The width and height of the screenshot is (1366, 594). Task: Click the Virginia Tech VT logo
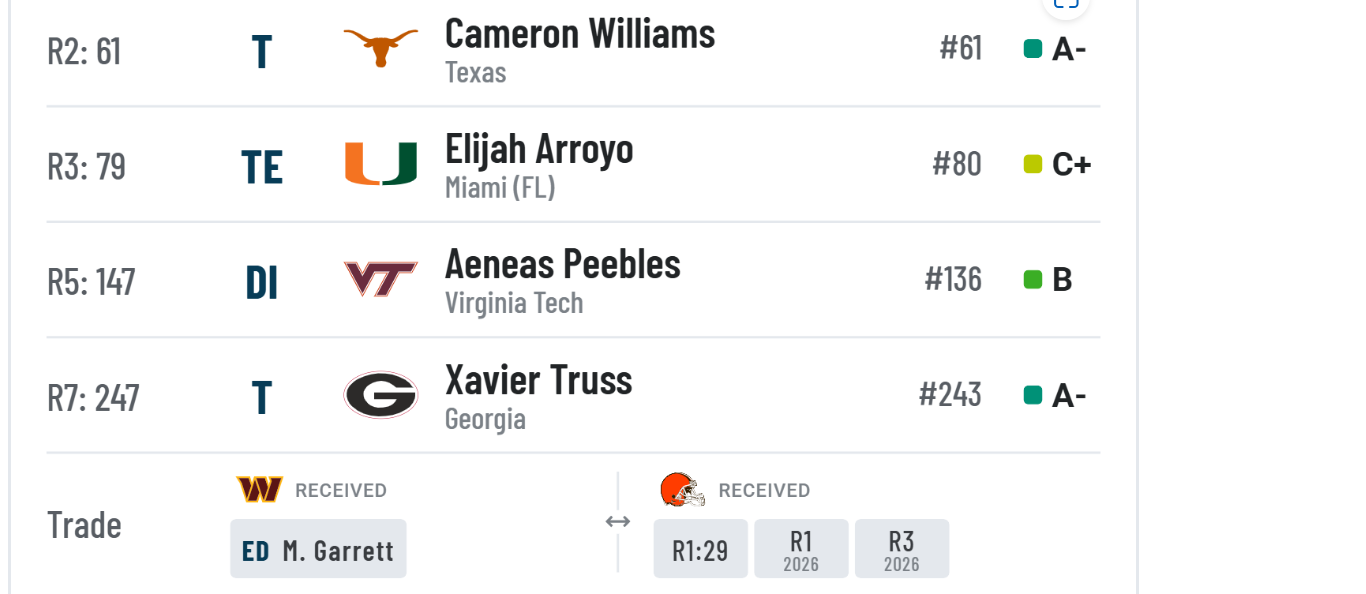pyautogui.click(x=380, y=280)
